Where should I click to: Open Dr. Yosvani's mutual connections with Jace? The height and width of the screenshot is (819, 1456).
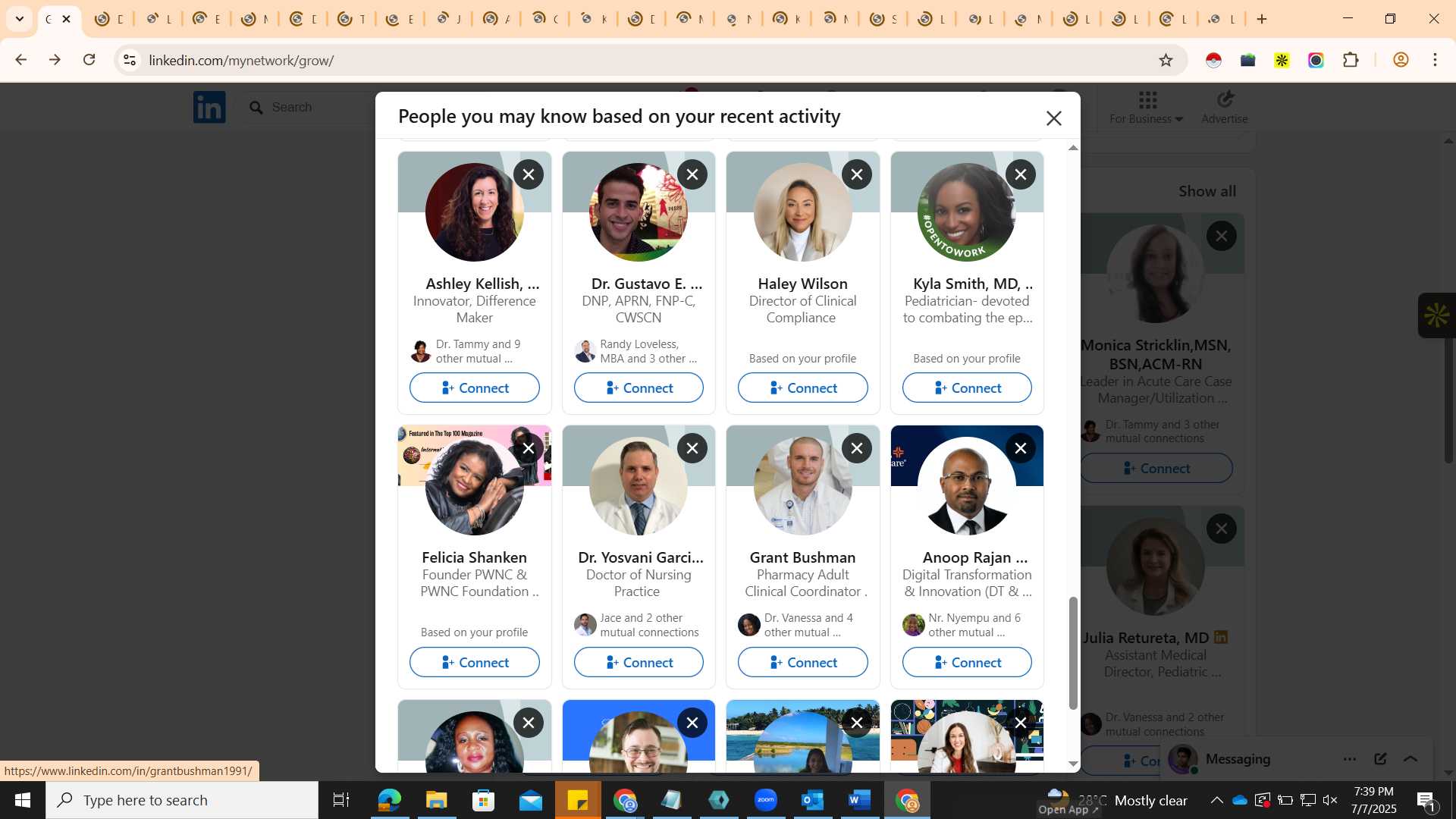639,625
